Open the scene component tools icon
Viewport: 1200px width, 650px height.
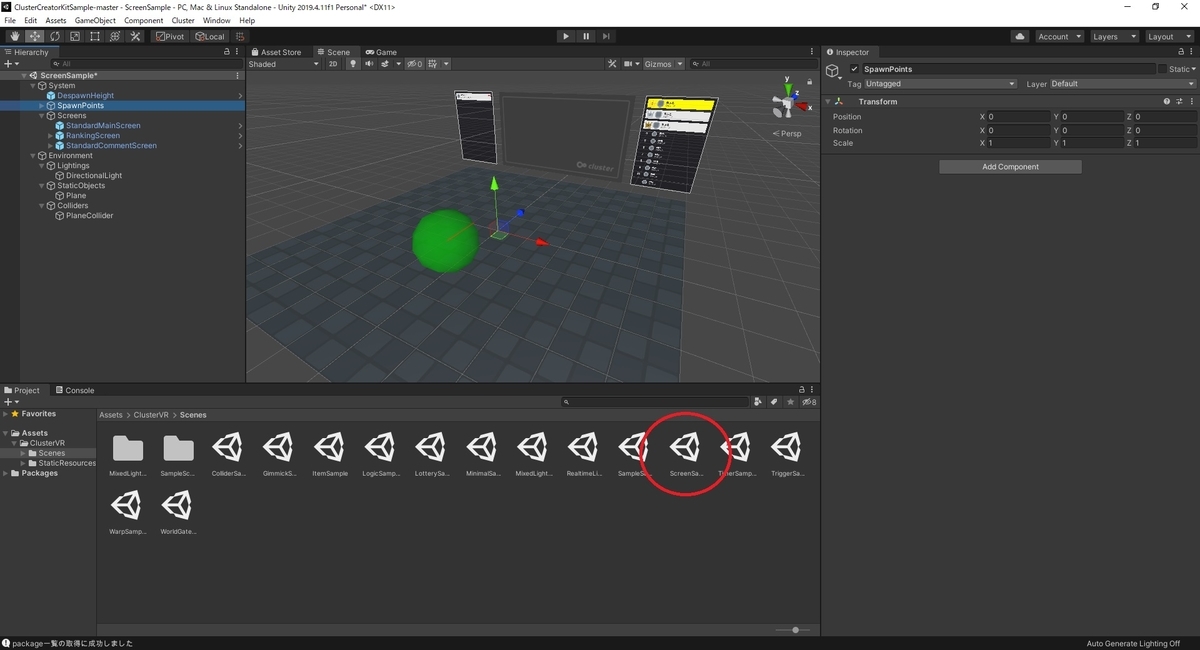click(612, 64)
